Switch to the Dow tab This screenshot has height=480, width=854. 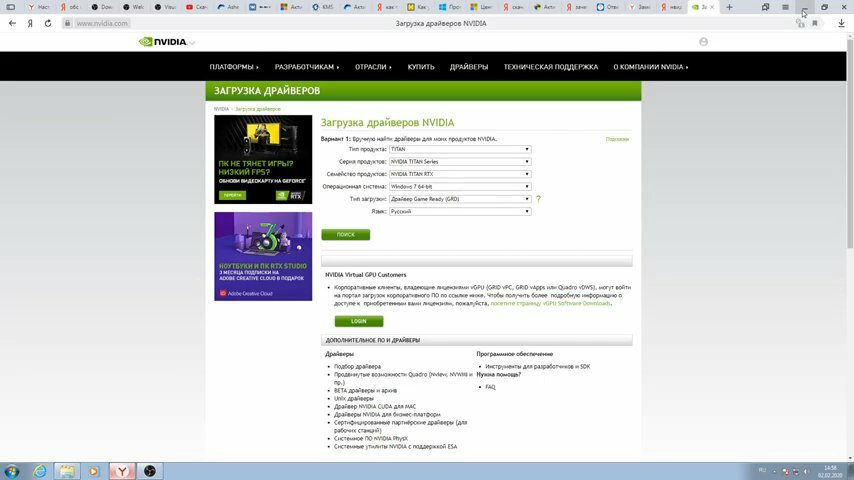(x=102, y=7)
